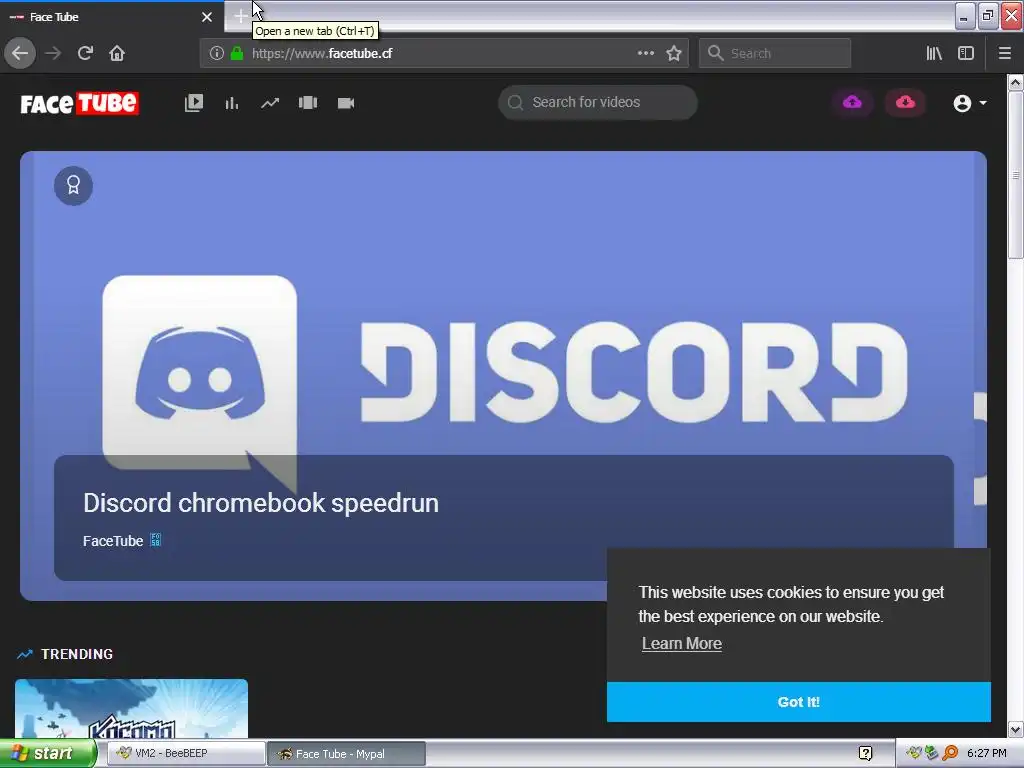
Task: Click the TRENDING section heading
Action: click(x=77, y=654)
